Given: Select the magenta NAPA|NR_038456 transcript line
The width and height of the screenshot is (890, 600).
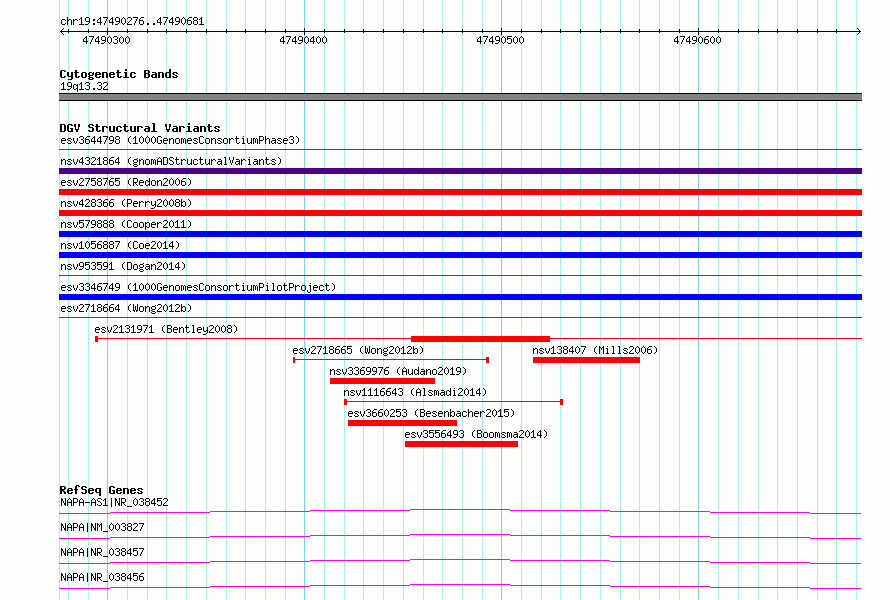Looking at the screenshot, I should coord(460,586).
